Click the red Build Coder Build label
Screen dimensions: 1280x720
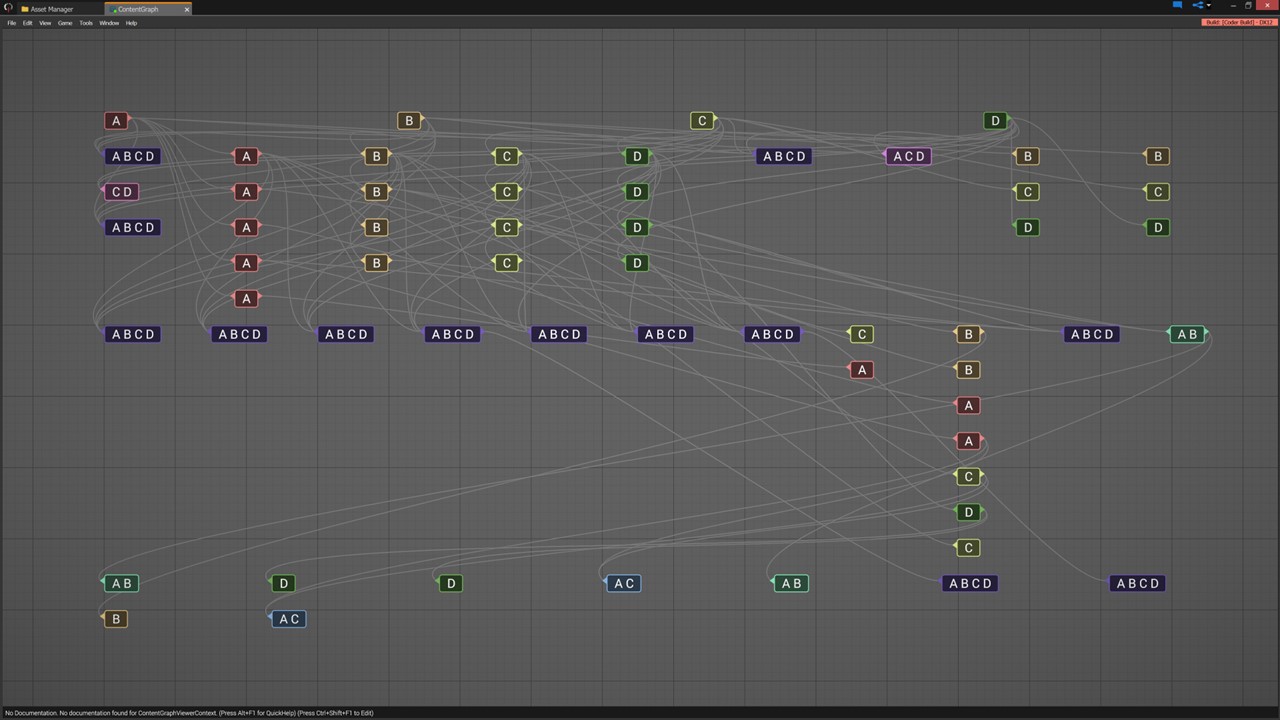(x=1238, y=22)
